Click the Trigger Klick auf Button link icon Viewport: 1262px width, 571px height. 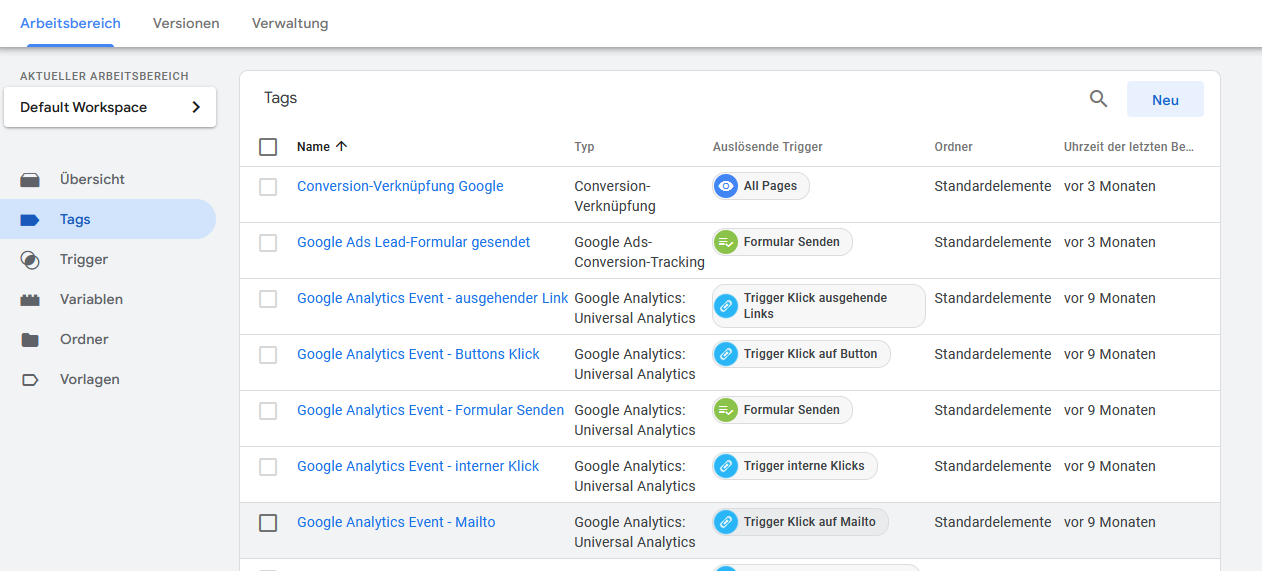coord(726,354)
